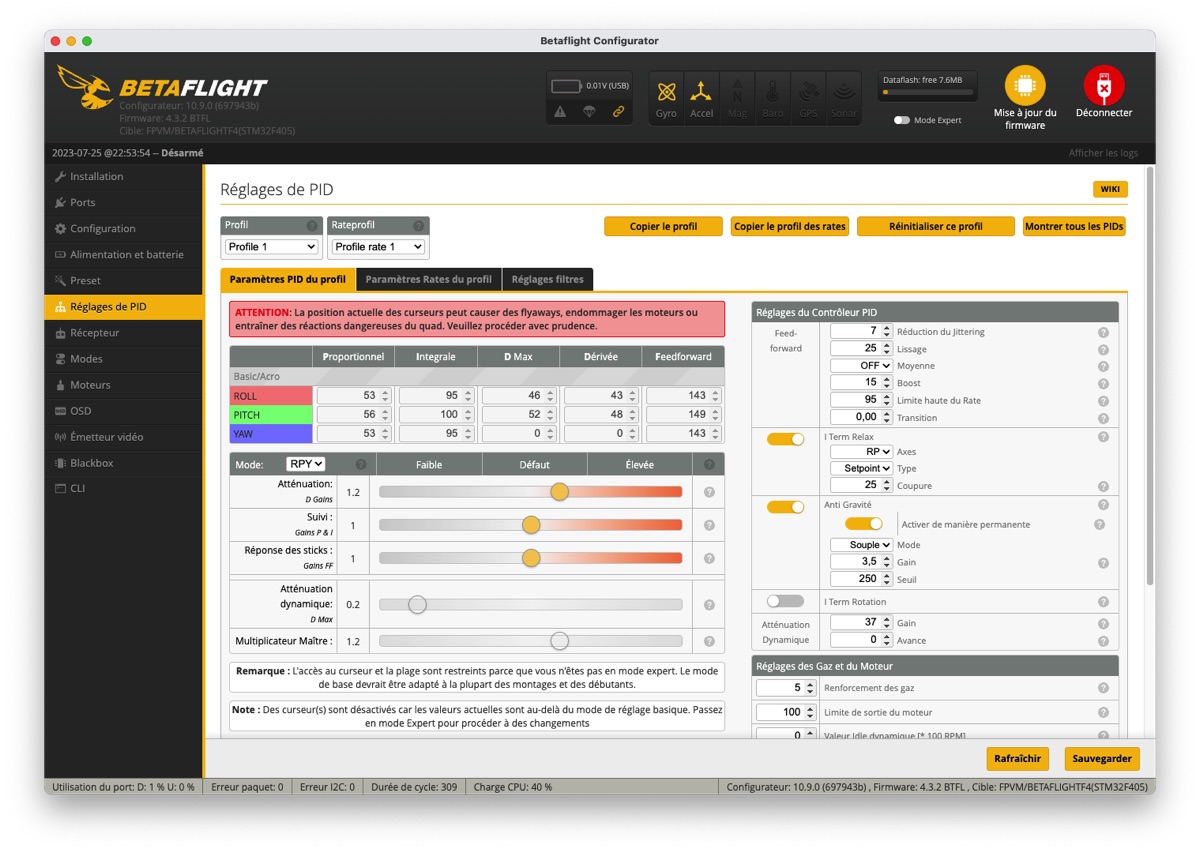1200x853 pixels.
Task: Click the link status icon
Action: [x=618, y=112]
